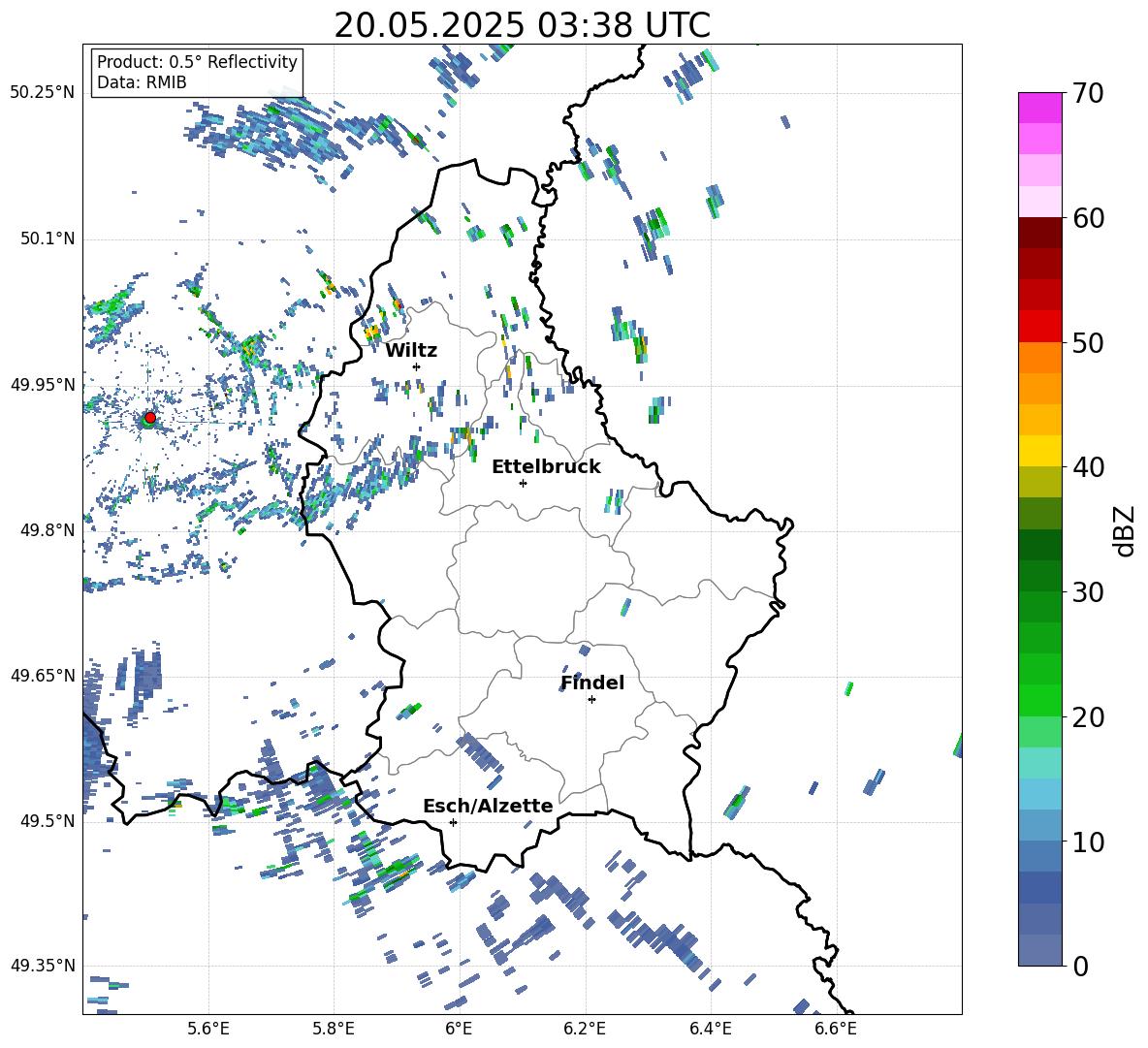Click the colorbar tick label 20
The image size is (1148, 1048).
click(1088, 717)
